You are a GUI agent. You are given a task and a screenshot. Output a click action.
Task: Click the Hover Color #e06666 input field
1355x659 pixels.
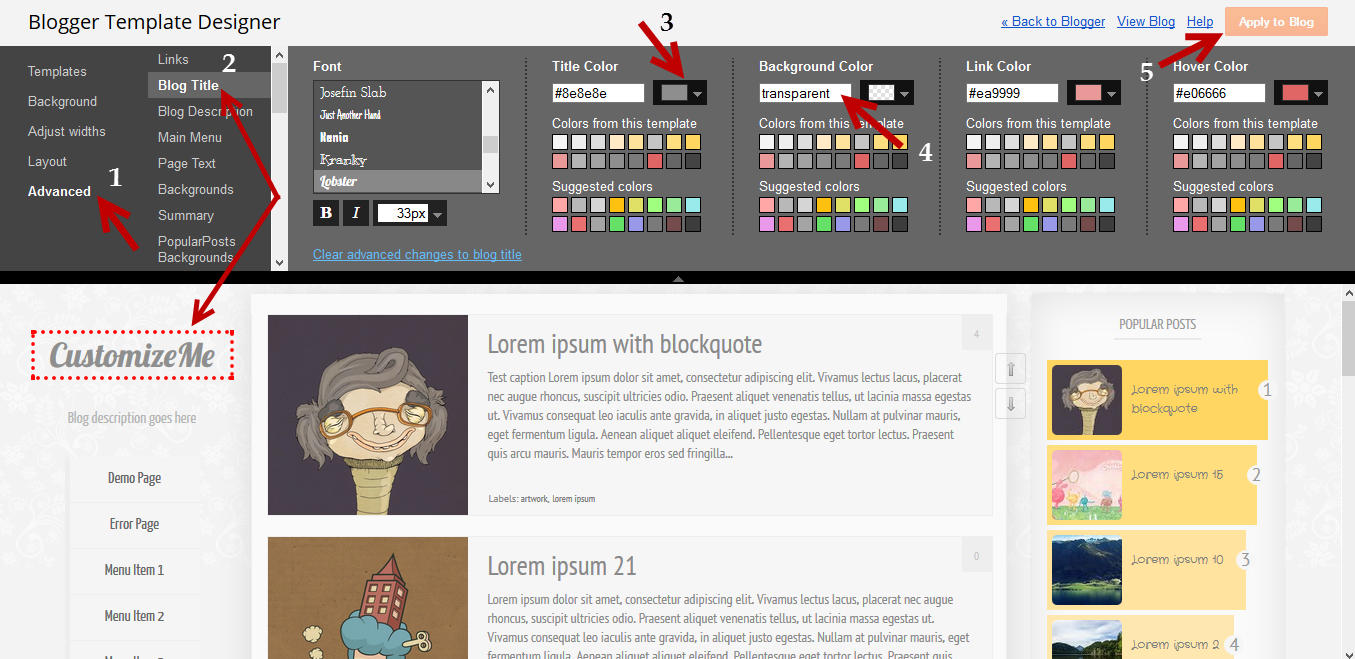click(x=1219, y=93)
